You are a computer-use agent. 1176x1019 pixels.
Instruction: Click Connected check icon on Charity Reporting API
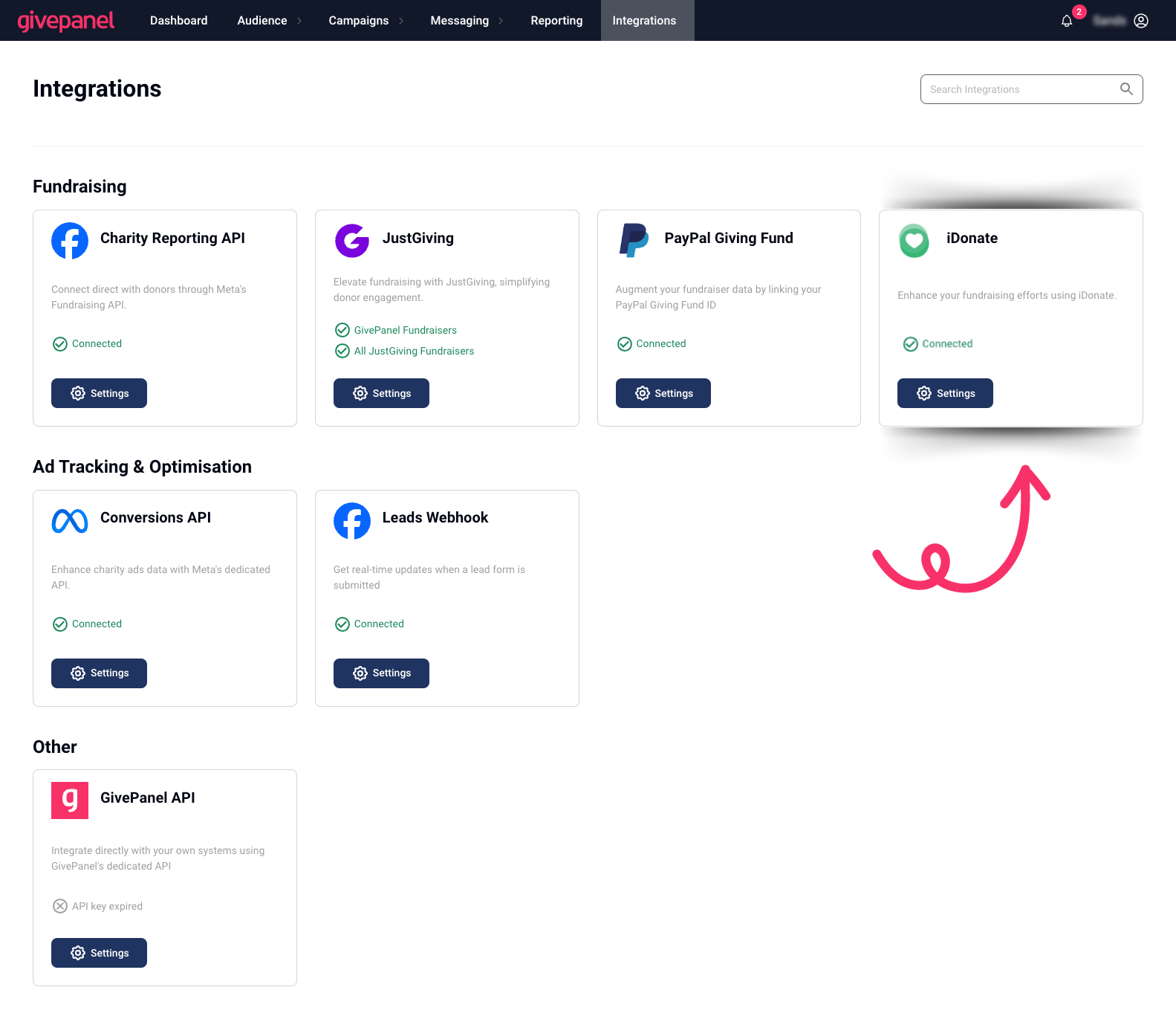[60, 344]
